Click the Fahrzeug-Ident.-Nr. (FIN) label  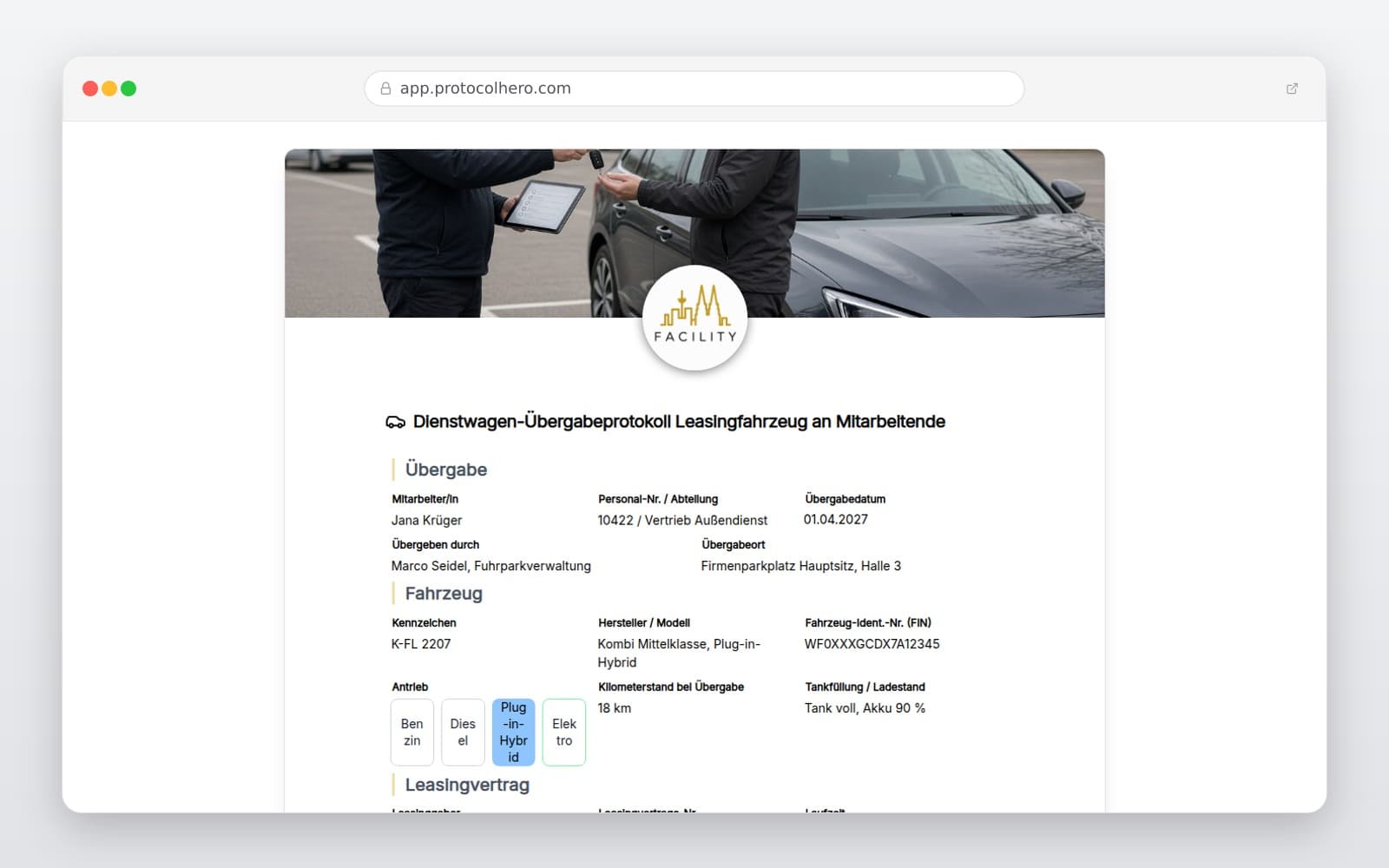click(x=868, y=623)
